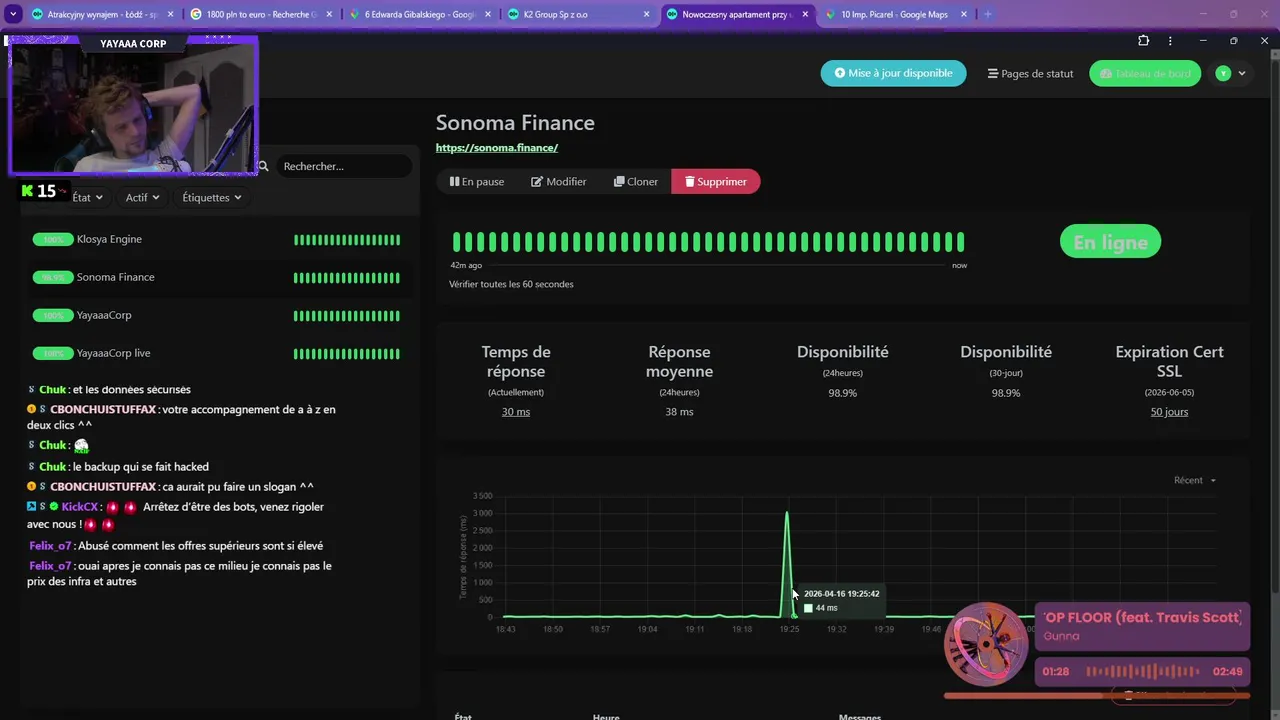
Task: Click the 30 ms response time value
Action: click(x=516, y=412)
